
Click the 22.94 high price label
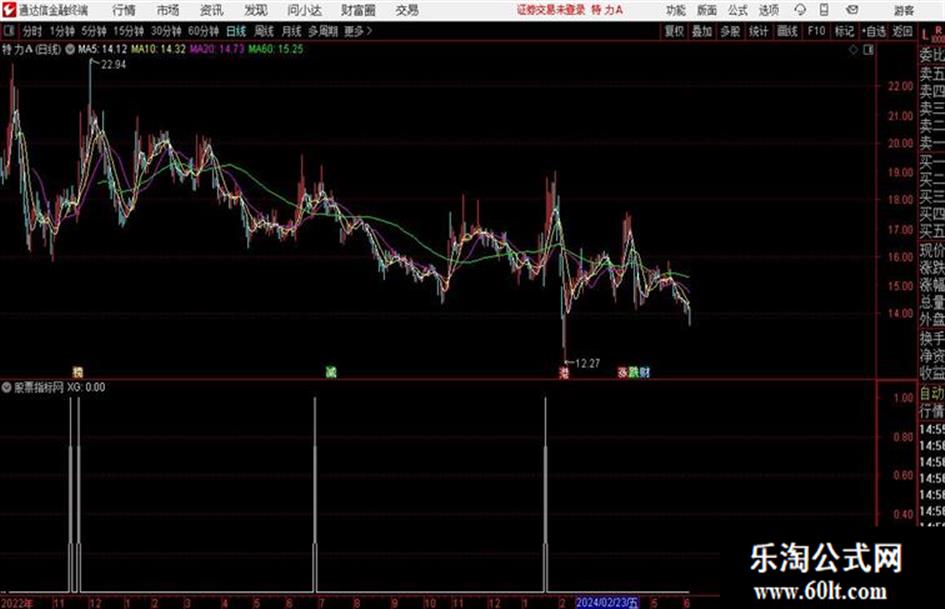click(x=113, y=65)
